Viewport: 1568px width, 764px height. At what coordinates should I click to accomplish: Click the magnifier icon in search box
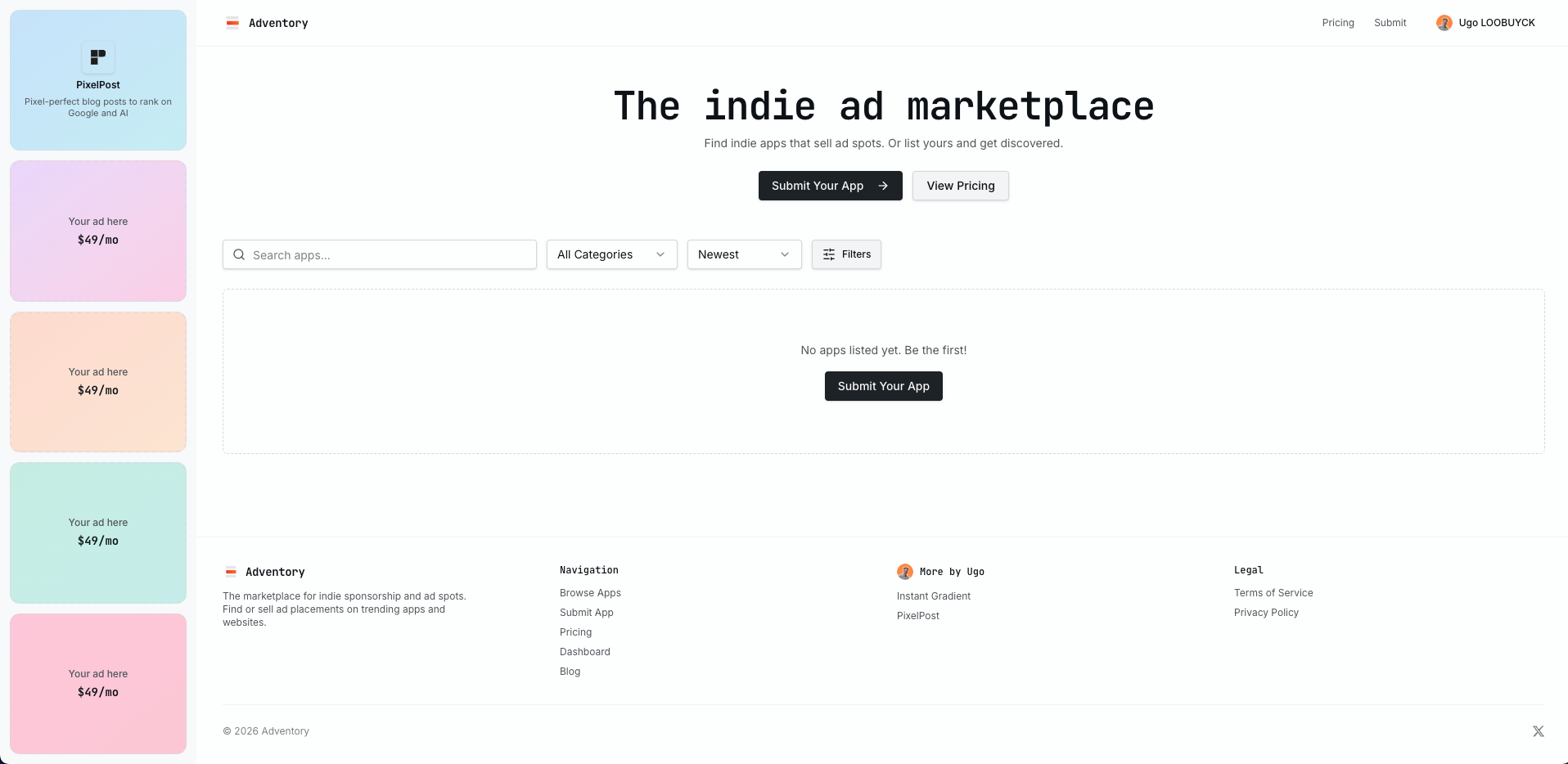tap(239, 254)
